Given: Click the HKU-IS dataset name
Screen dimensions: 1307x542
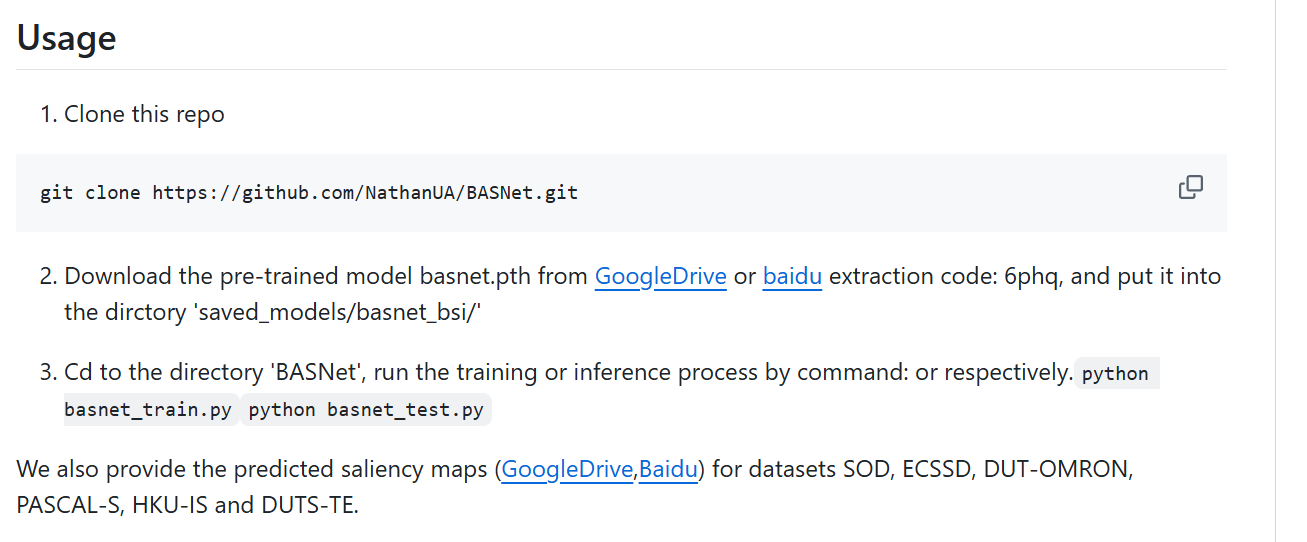Looking at the screenshot, I should 171,504.
